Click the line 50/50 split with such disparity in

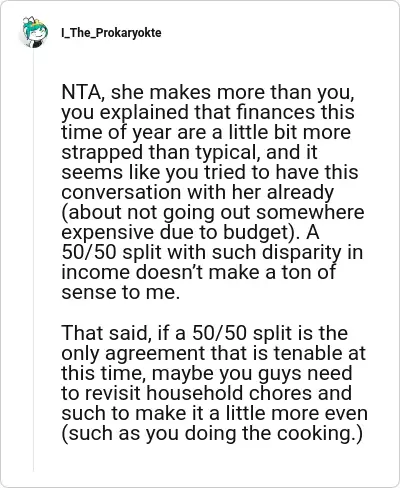(212, 252)
